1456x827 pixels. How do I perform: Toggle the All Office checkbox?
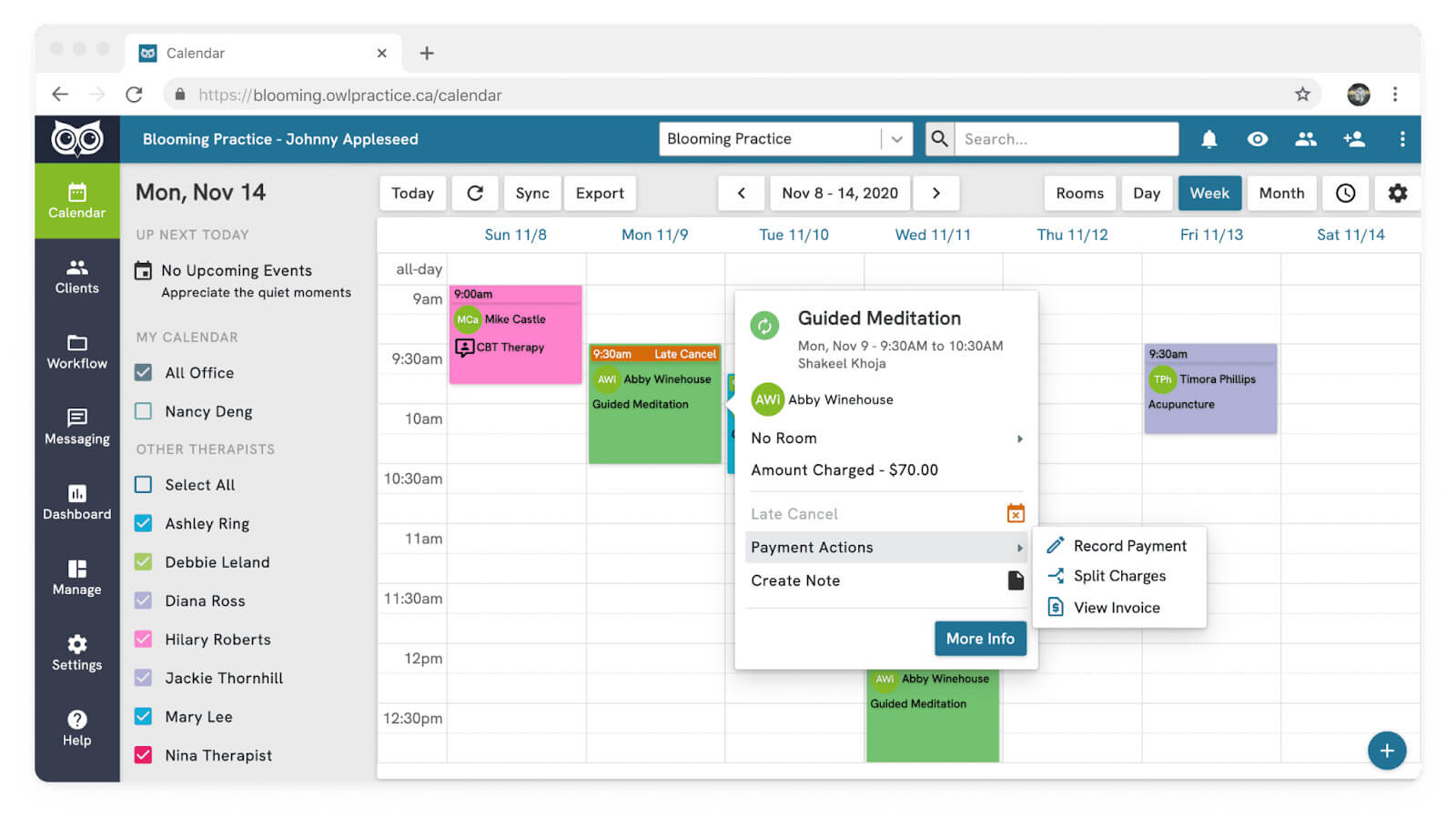[143, 372]
